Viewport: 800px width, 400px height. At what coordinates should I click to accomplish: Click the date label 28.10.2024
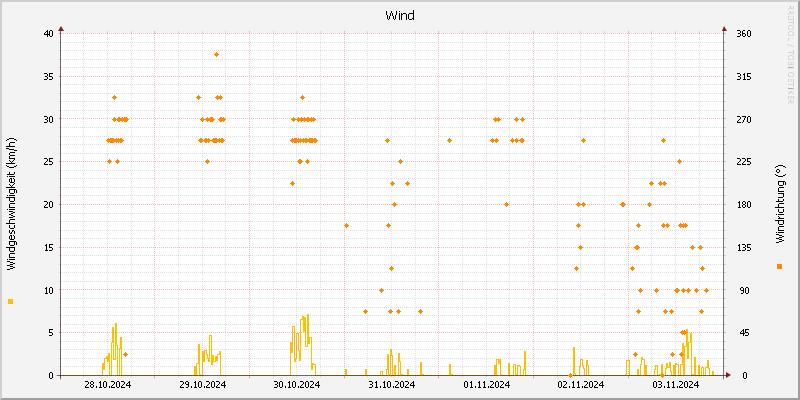click(108, 385)
